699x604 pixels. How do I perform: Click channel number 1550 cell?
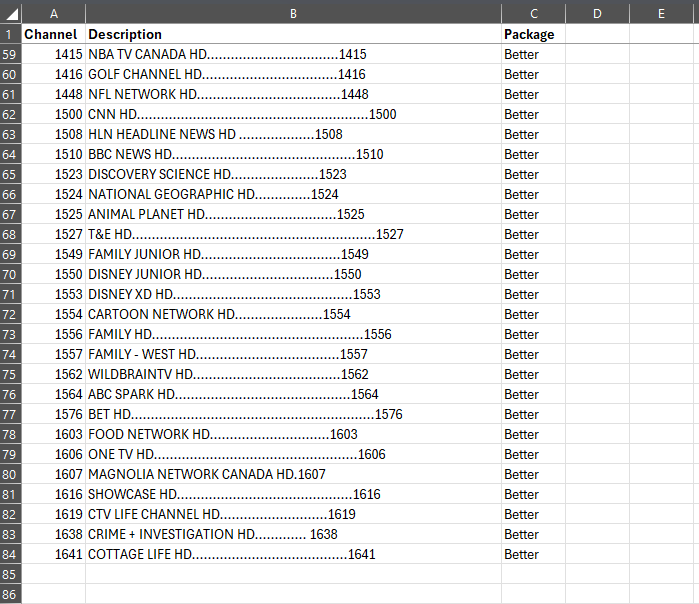pyautogui.click(x=53, y=274)
